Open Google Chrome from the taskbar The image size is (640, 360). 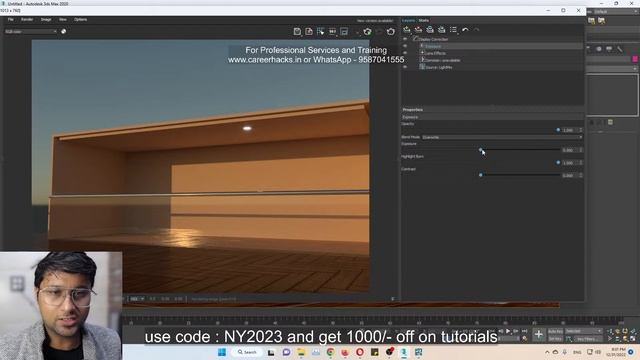tap(330, 352)
